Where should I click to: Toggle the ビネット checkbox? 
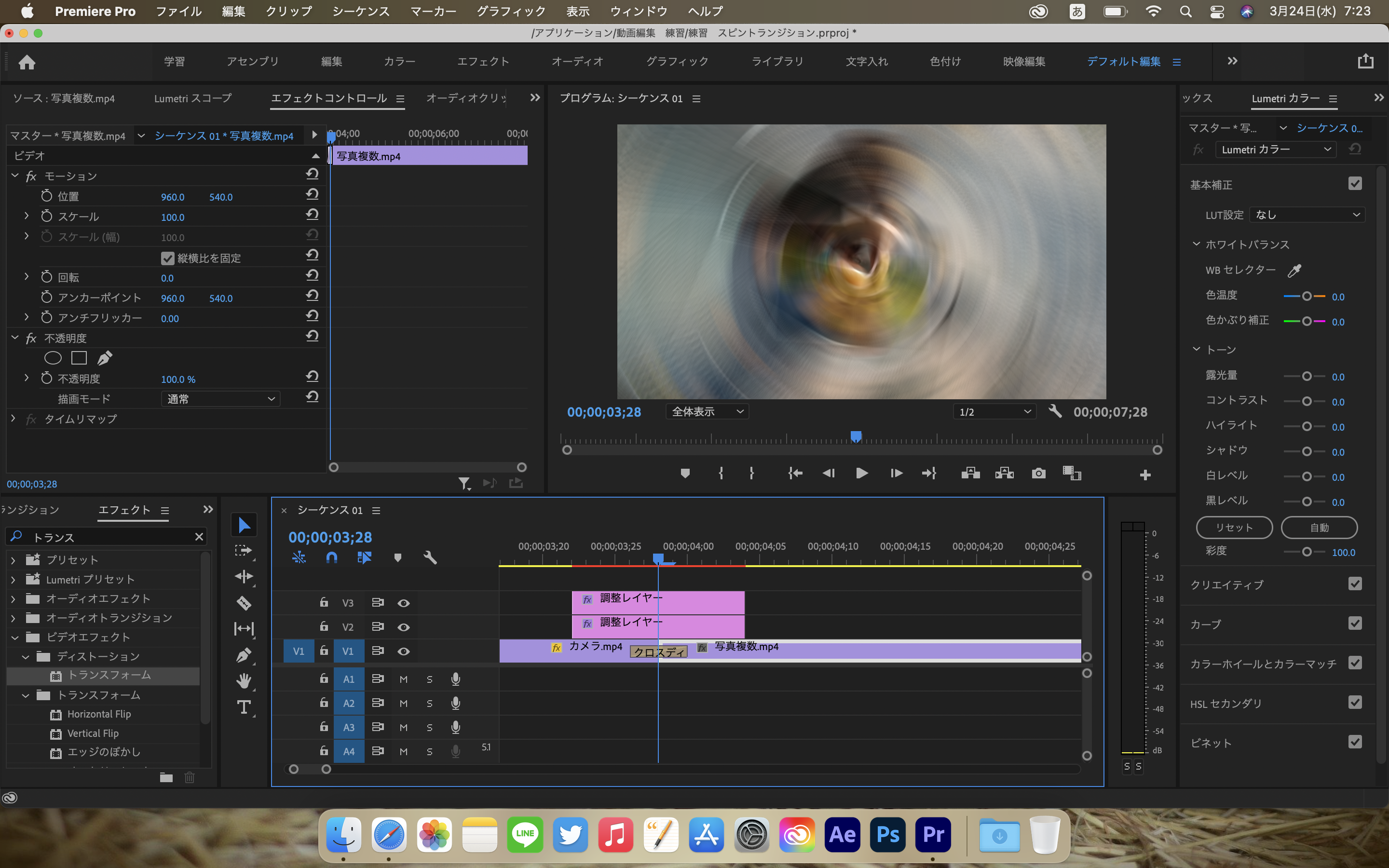pyautogui.click(x=1355, y=742)
